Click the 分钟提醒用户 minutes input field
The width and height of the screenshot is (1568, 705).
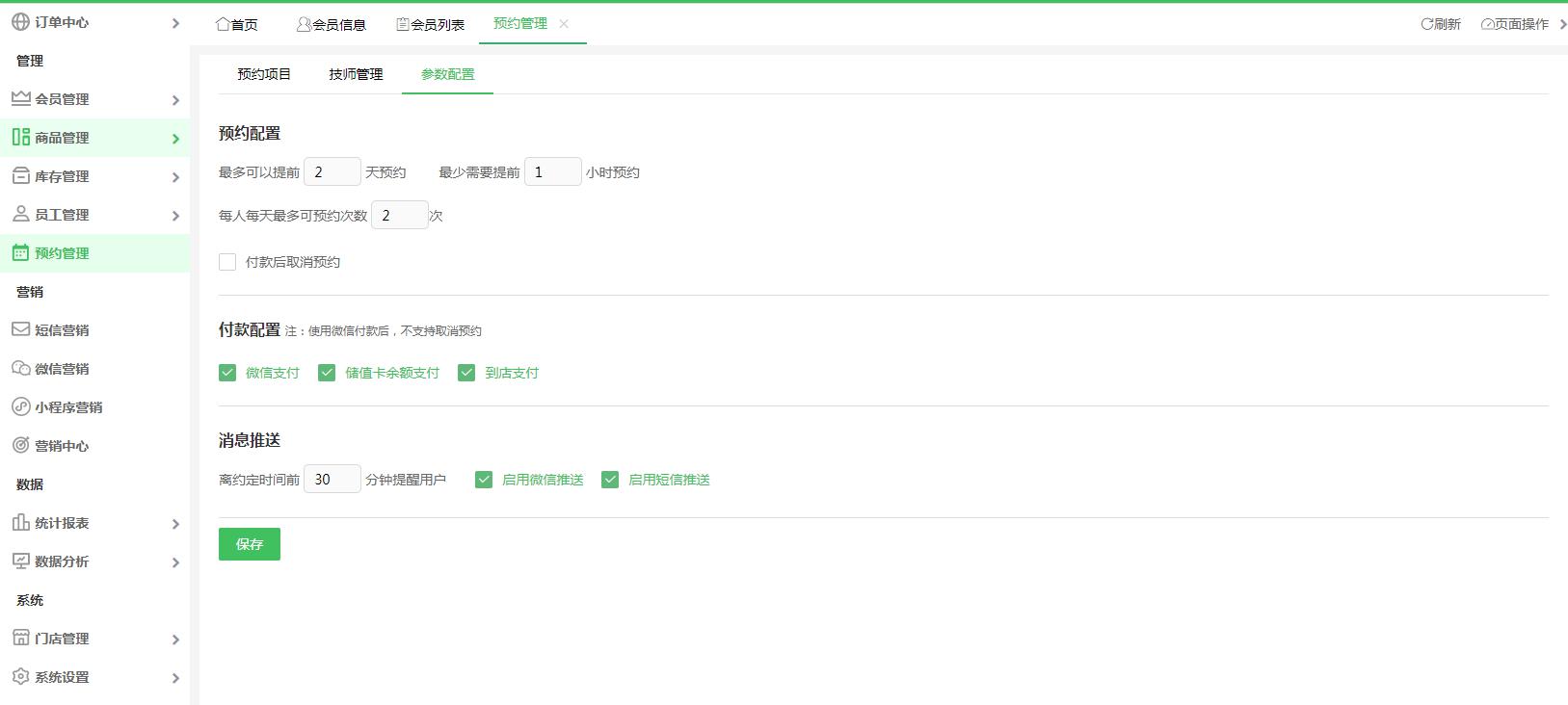coord(332,479)
